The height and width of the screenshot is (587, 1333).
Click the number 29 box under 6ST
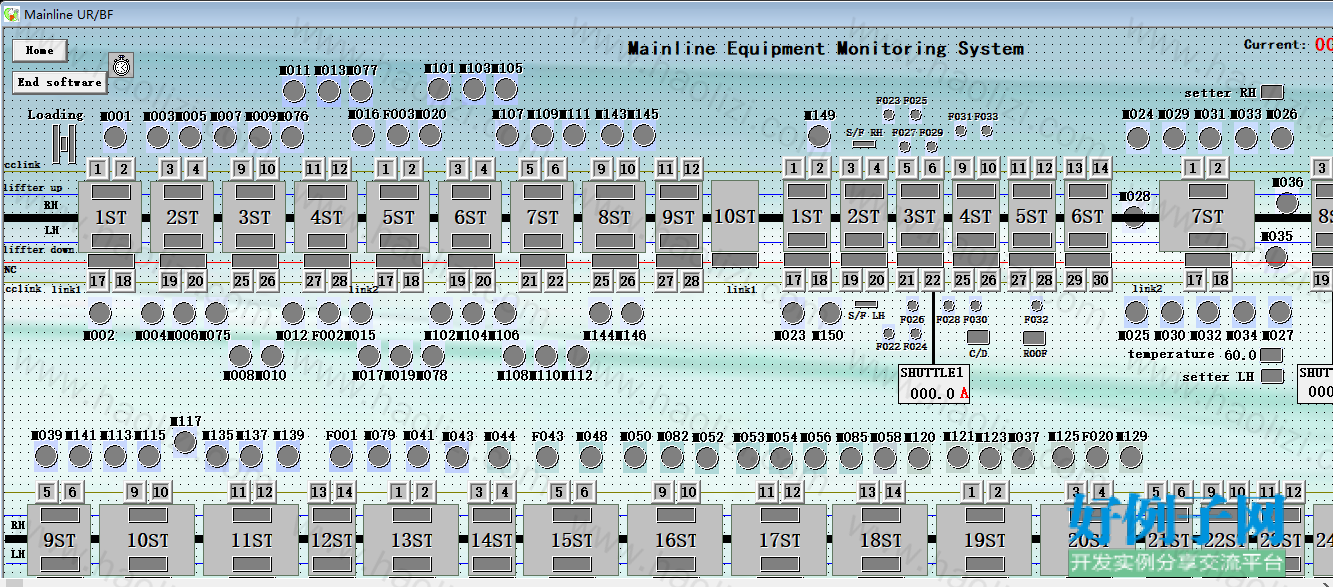coord(1075,281)
